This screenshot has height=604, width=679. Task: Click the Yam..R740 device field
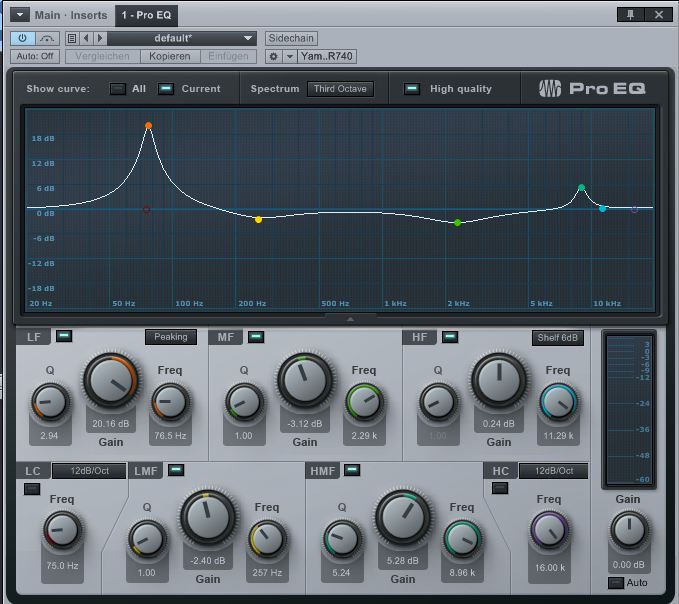pyautogui.click(x=327, y=56)
